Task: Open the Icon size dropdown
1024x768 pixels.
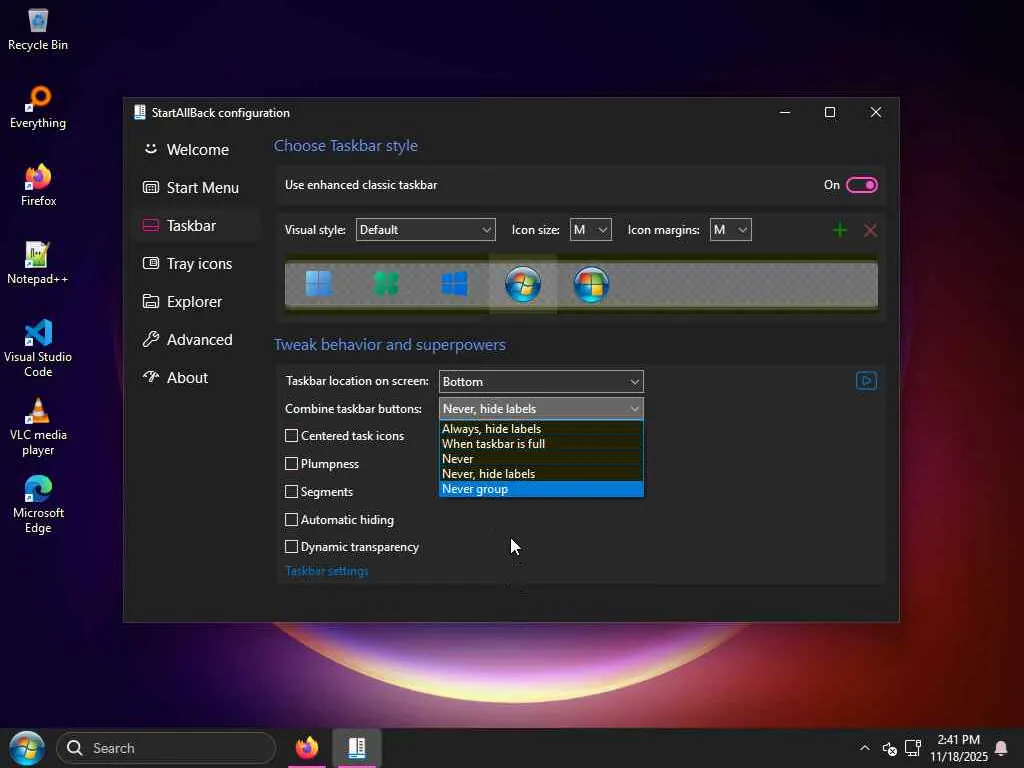Action: click(x=590, y=230)
